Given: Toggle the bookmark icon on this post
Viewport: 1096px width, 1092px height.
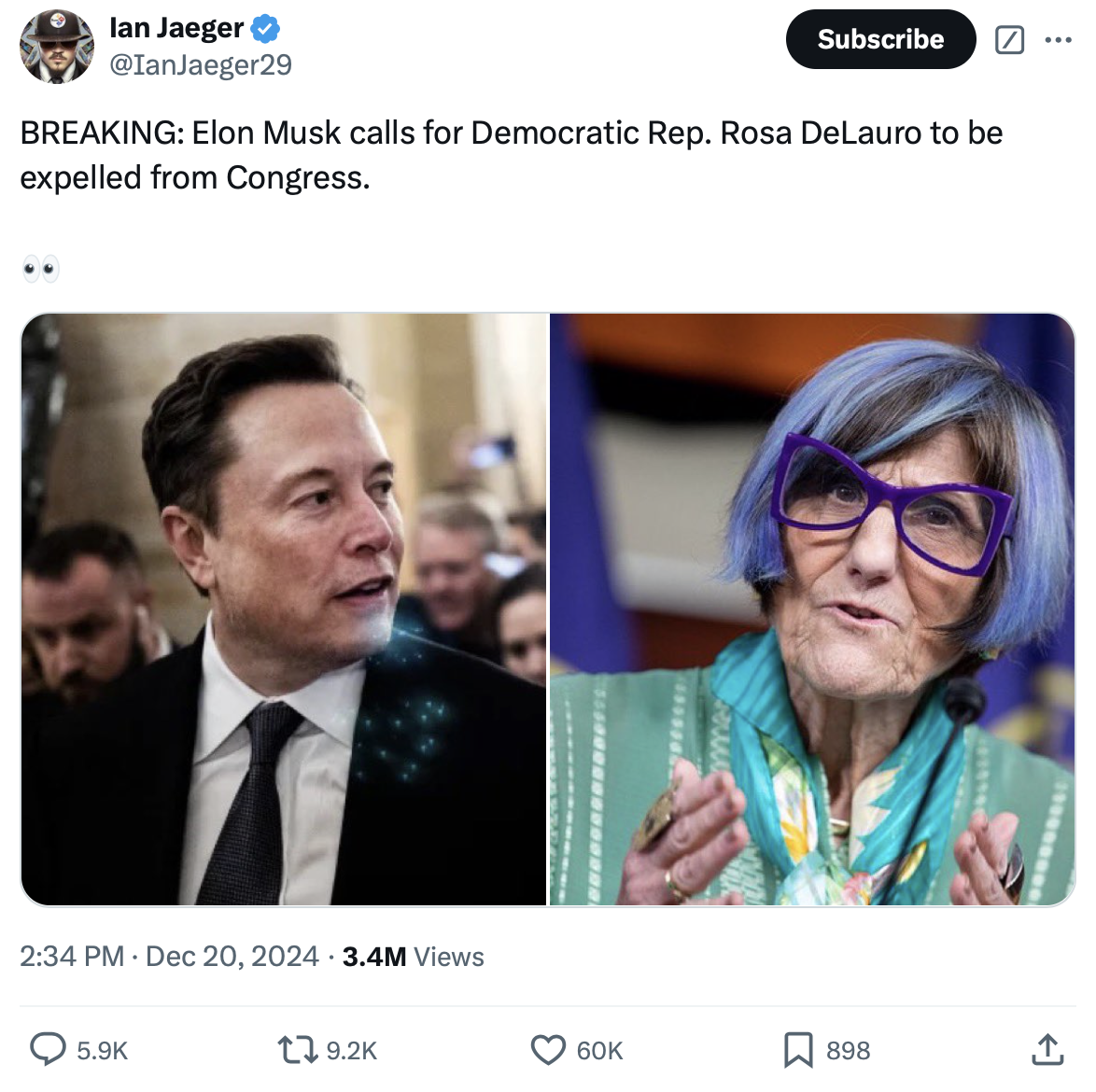Looking at the screenshot, I should pyautogui.click(x=797, y=1050).
